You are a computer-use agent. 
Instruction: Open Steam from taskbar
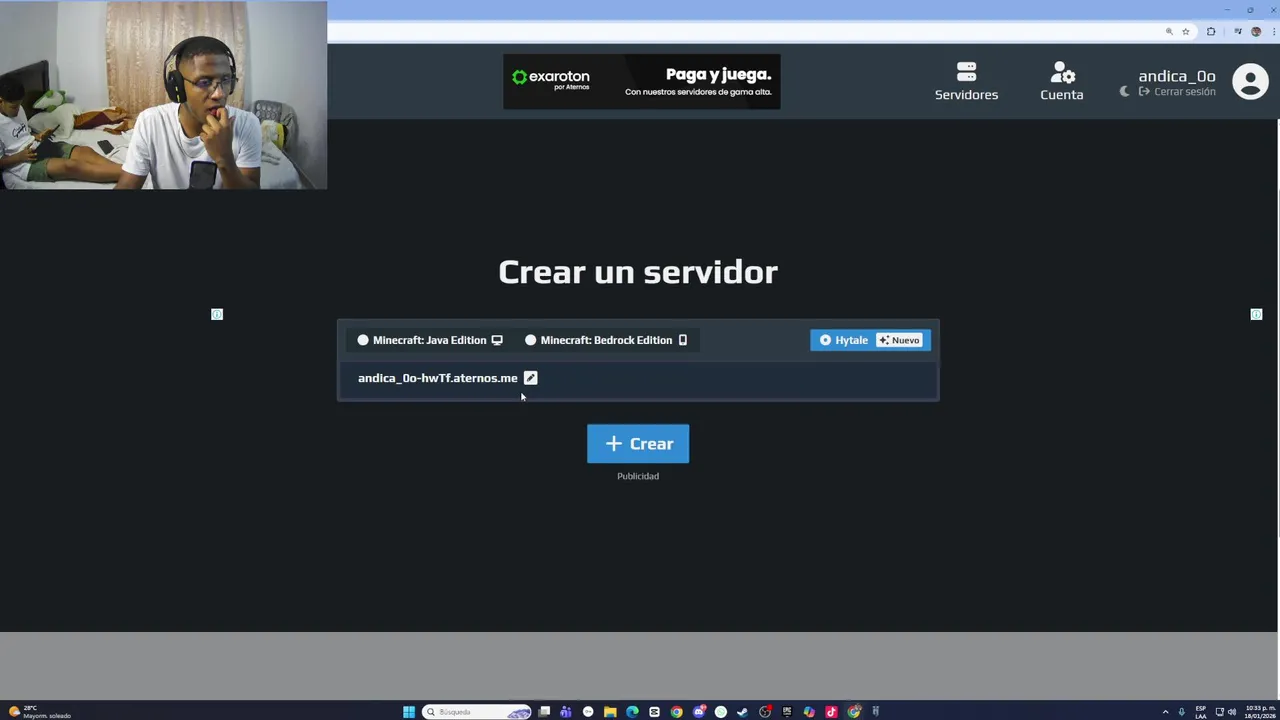coord(743,712)
